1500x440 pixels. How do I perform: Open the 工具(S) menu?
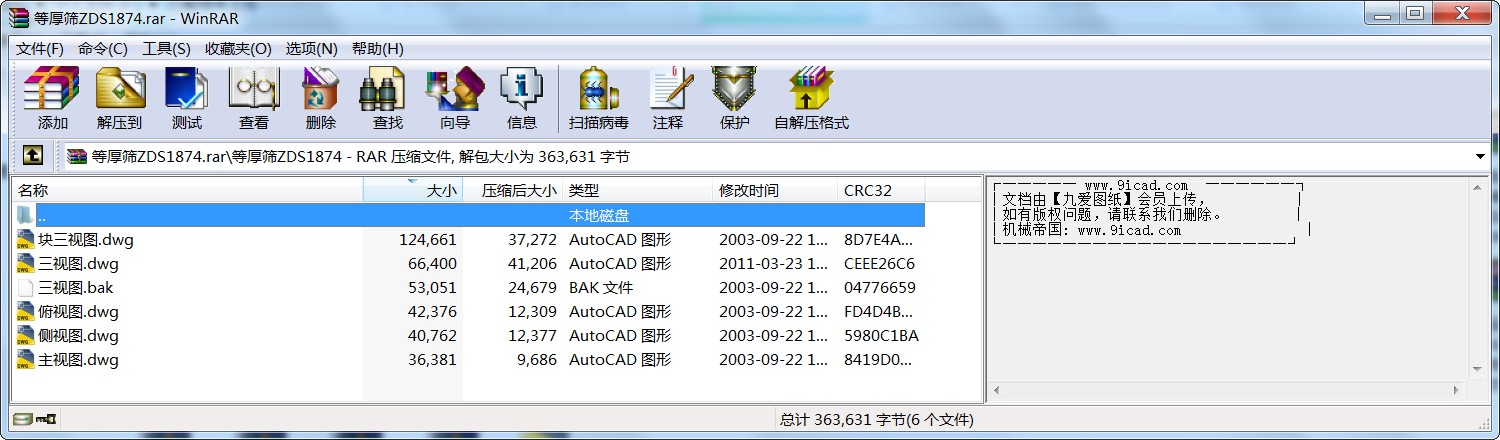(x=166, y=49)
